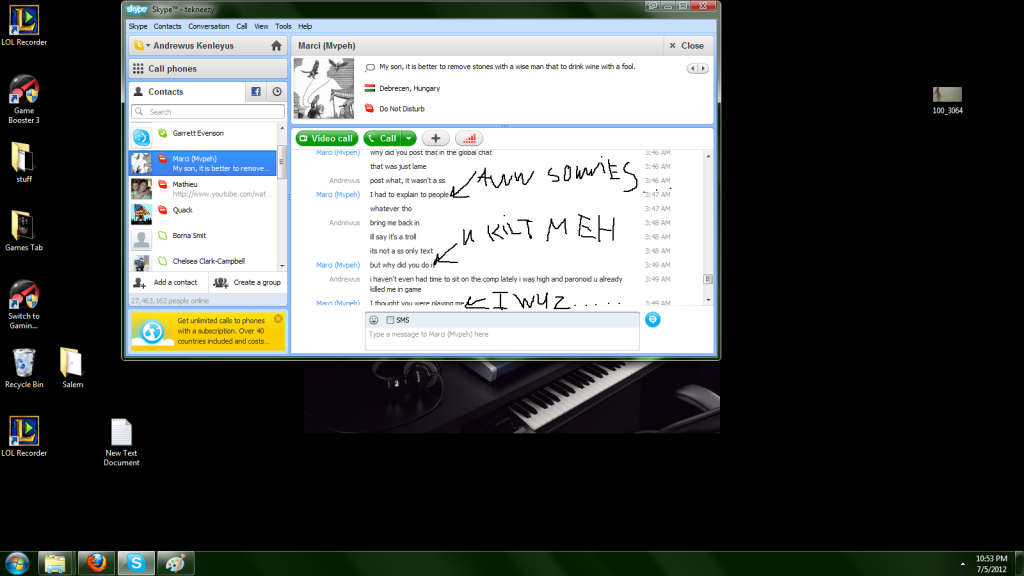
Task: Select New Text Document file icon
Action: coord(121,442)
